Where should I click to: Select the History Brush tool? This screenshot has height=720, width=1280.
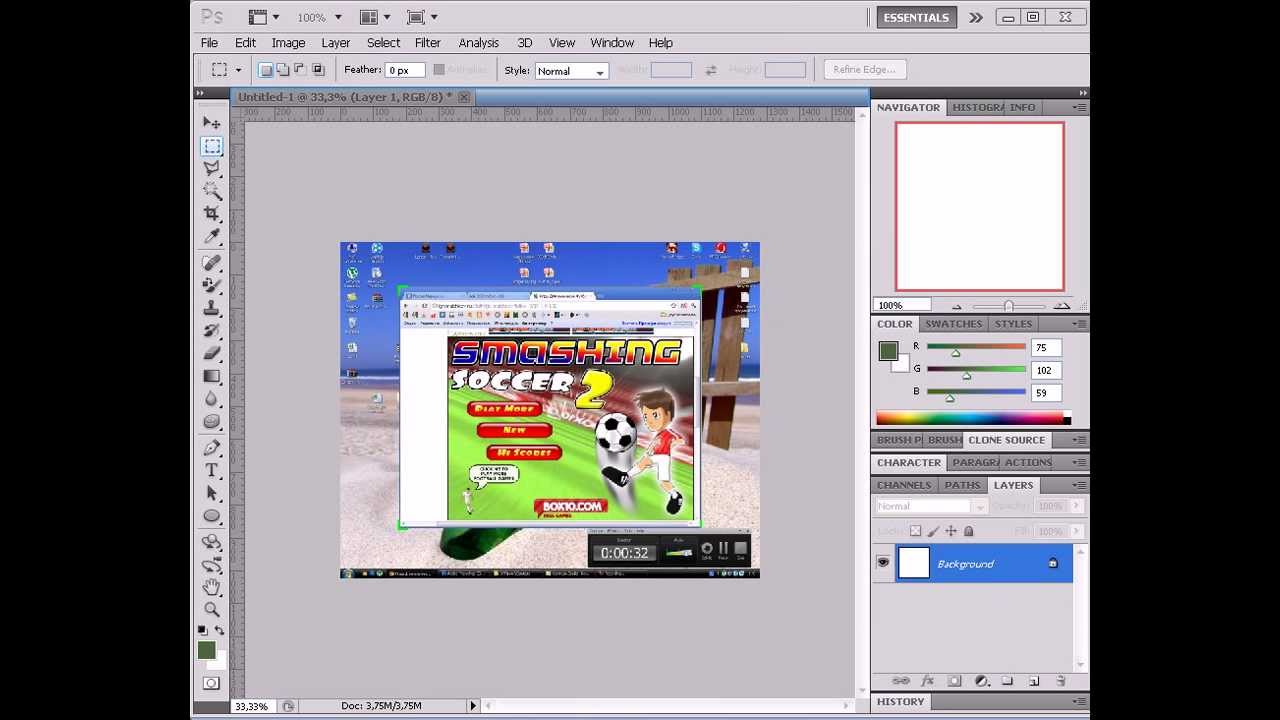coord(212,330)
